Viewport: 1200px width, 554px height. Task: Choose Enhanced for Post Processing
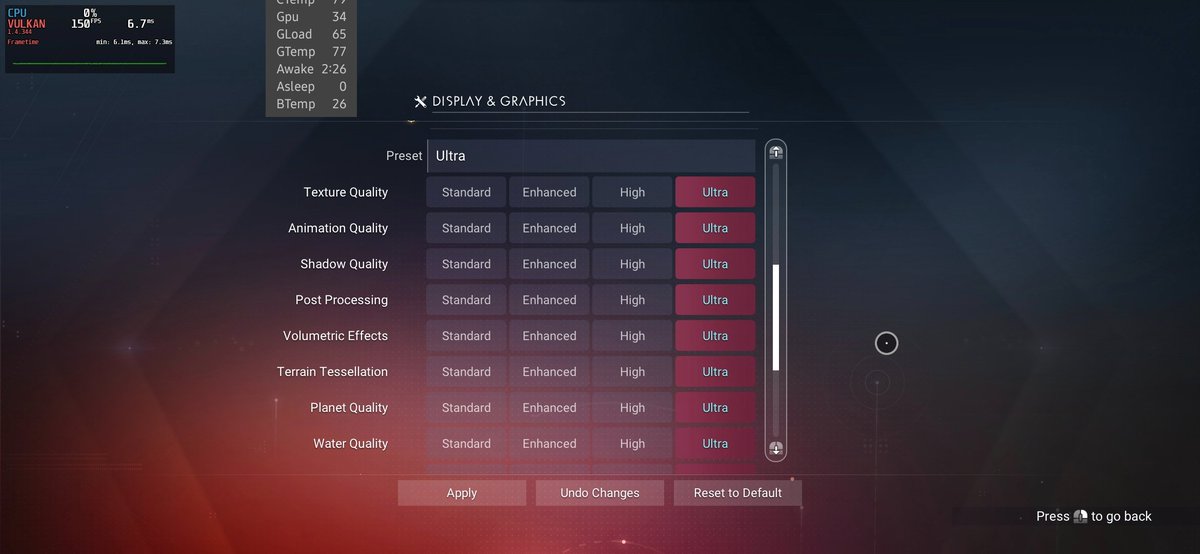coord(549,300)
